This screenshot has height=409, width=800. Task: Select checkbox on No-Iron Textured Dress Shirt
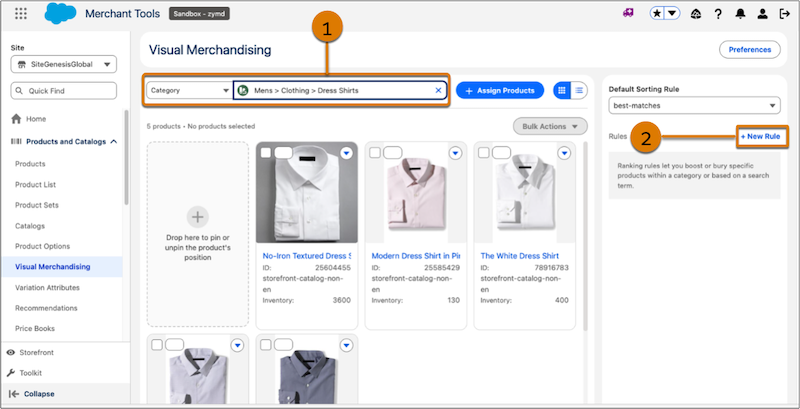pos(266,152)
